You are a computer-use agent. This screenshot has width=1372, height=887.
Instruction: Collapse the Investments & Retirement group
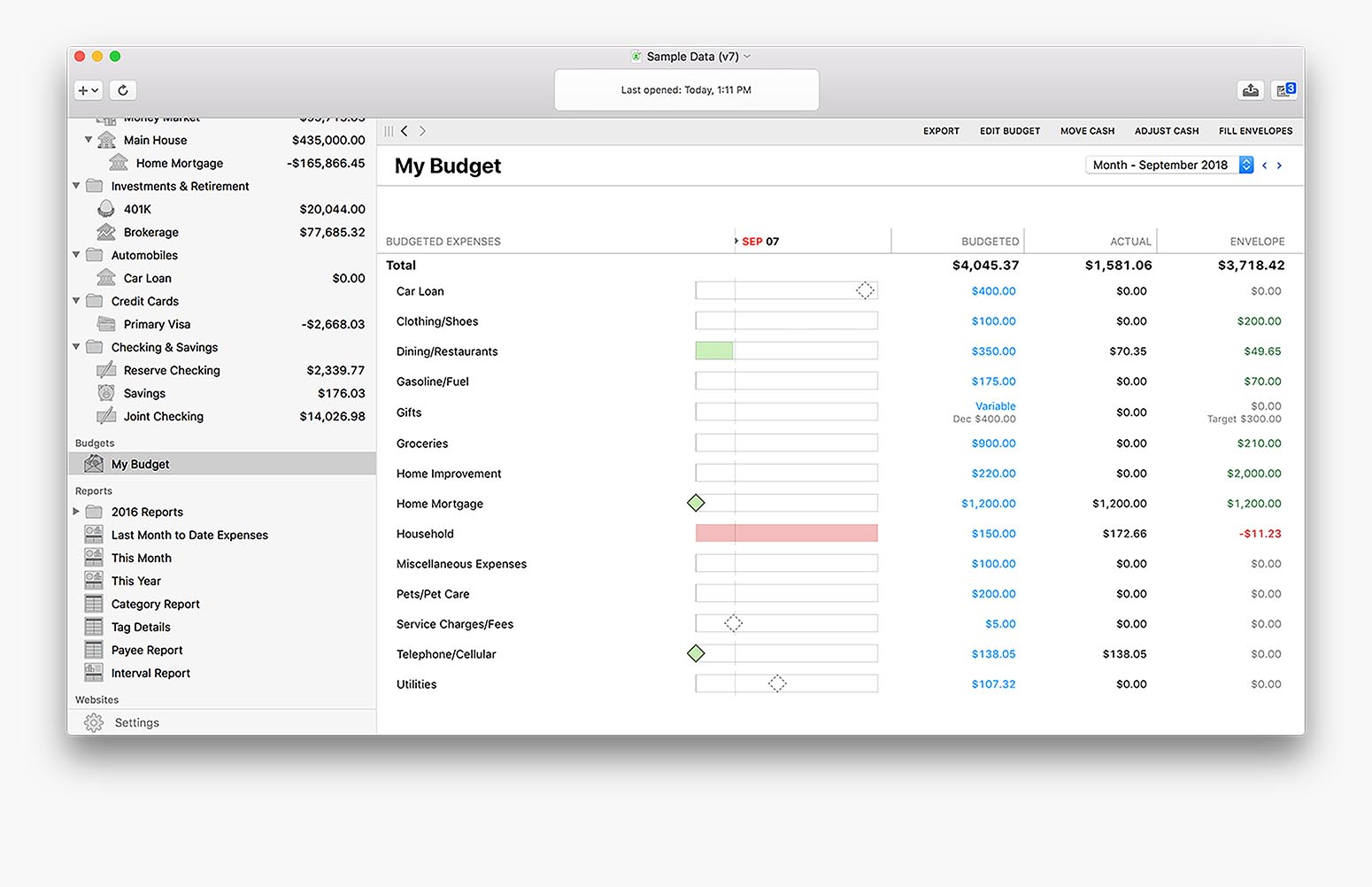(x=76, y=186)
